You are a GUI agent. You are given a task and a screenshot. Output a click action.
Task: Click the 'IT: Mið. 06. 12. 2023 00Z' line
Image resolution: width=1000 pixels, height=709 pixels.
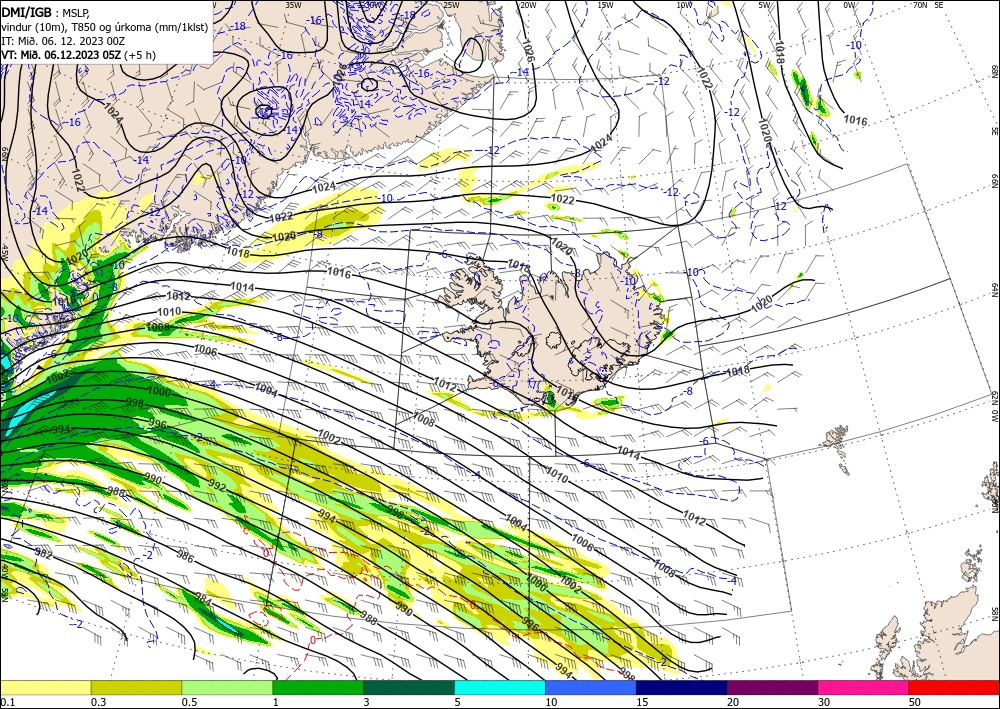[x=61, y=40]
